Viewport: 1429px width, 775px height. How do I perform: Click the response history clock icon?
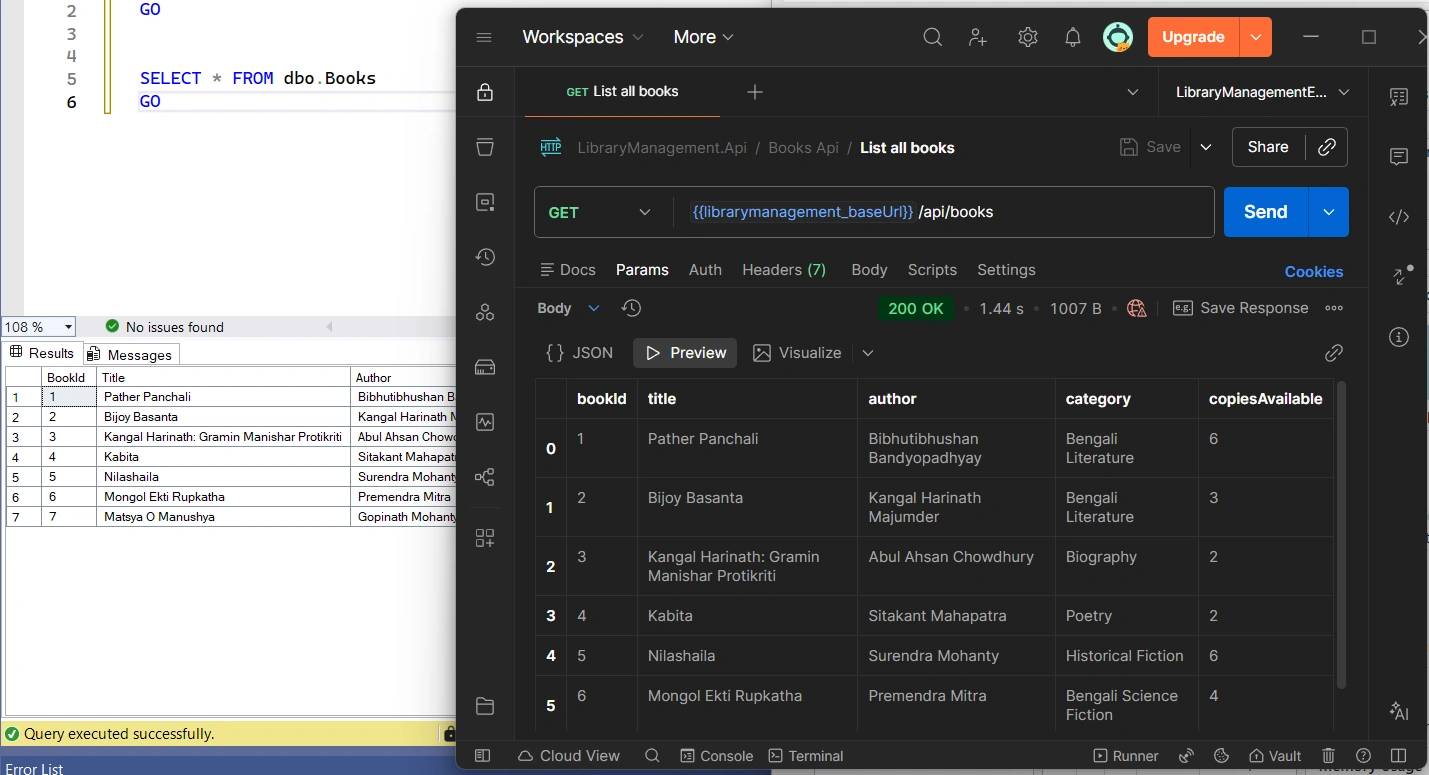click(631, 308)
